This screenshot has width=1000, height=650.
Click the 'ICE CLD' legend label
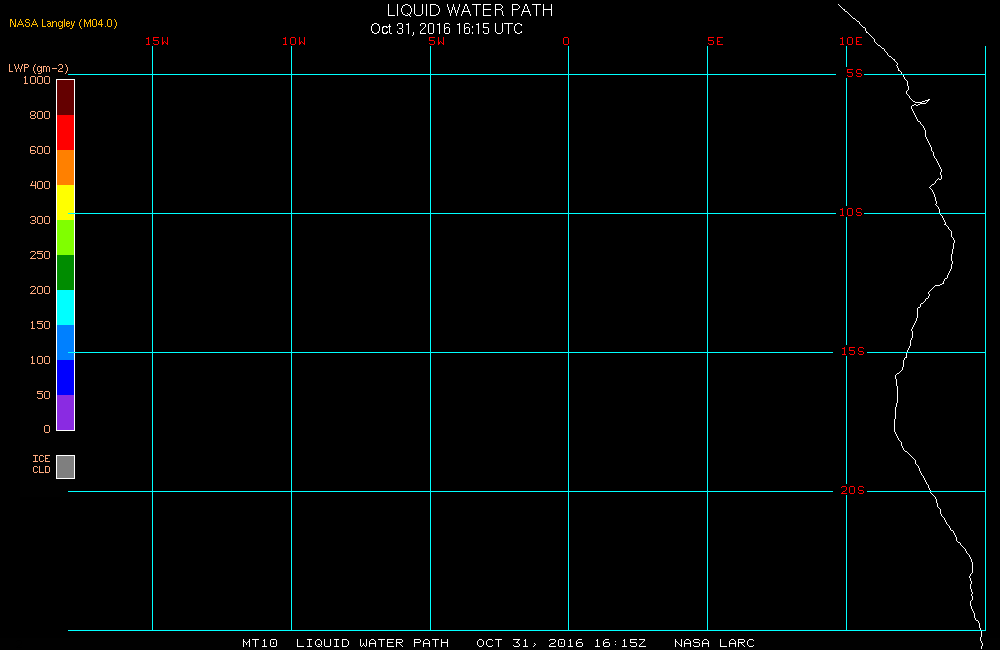(x=41, y=464)
